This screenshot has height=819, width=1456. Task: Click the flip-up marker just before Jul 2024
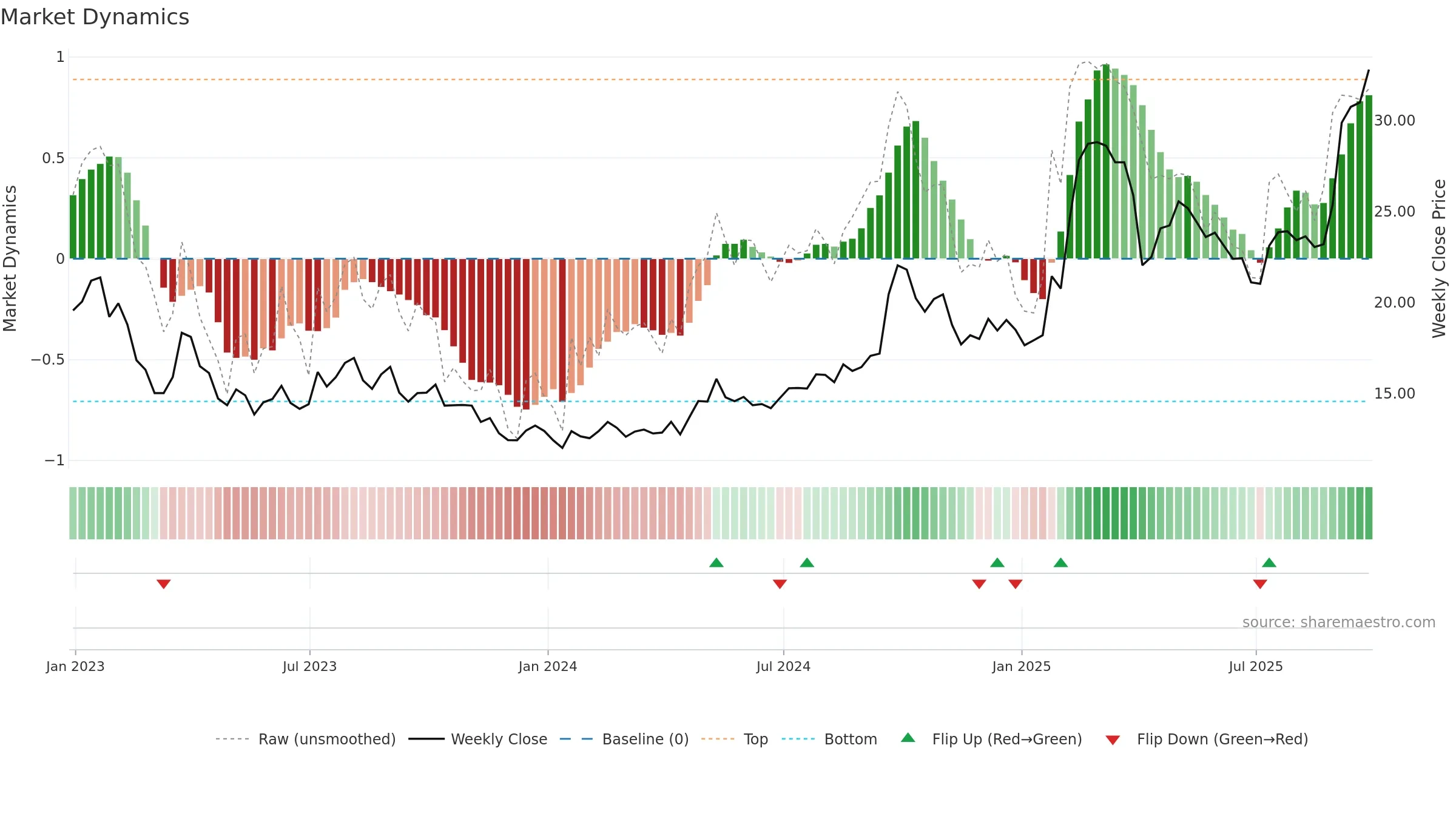click(716, 562)
